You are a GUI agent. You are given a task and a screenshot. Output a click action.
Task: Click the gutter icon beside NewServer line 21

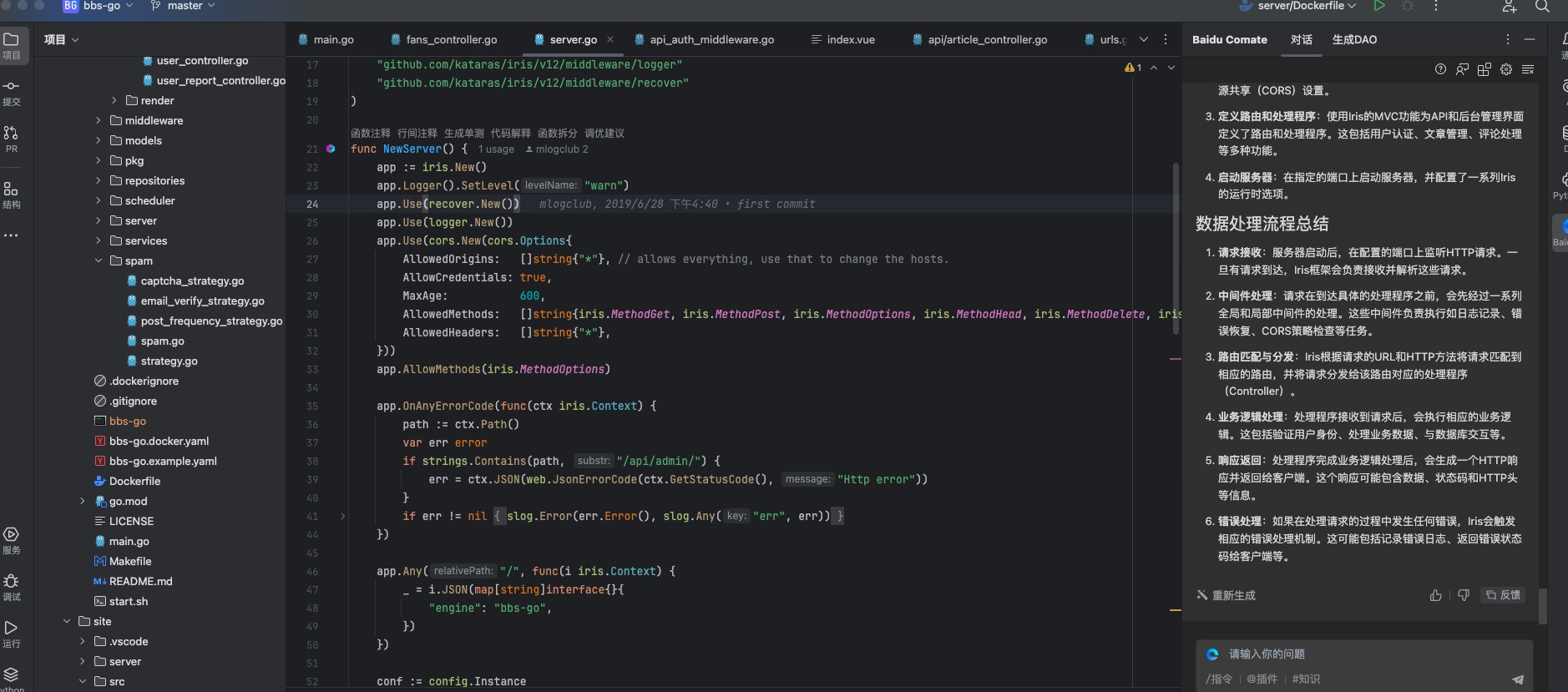(x=331, y=149)
